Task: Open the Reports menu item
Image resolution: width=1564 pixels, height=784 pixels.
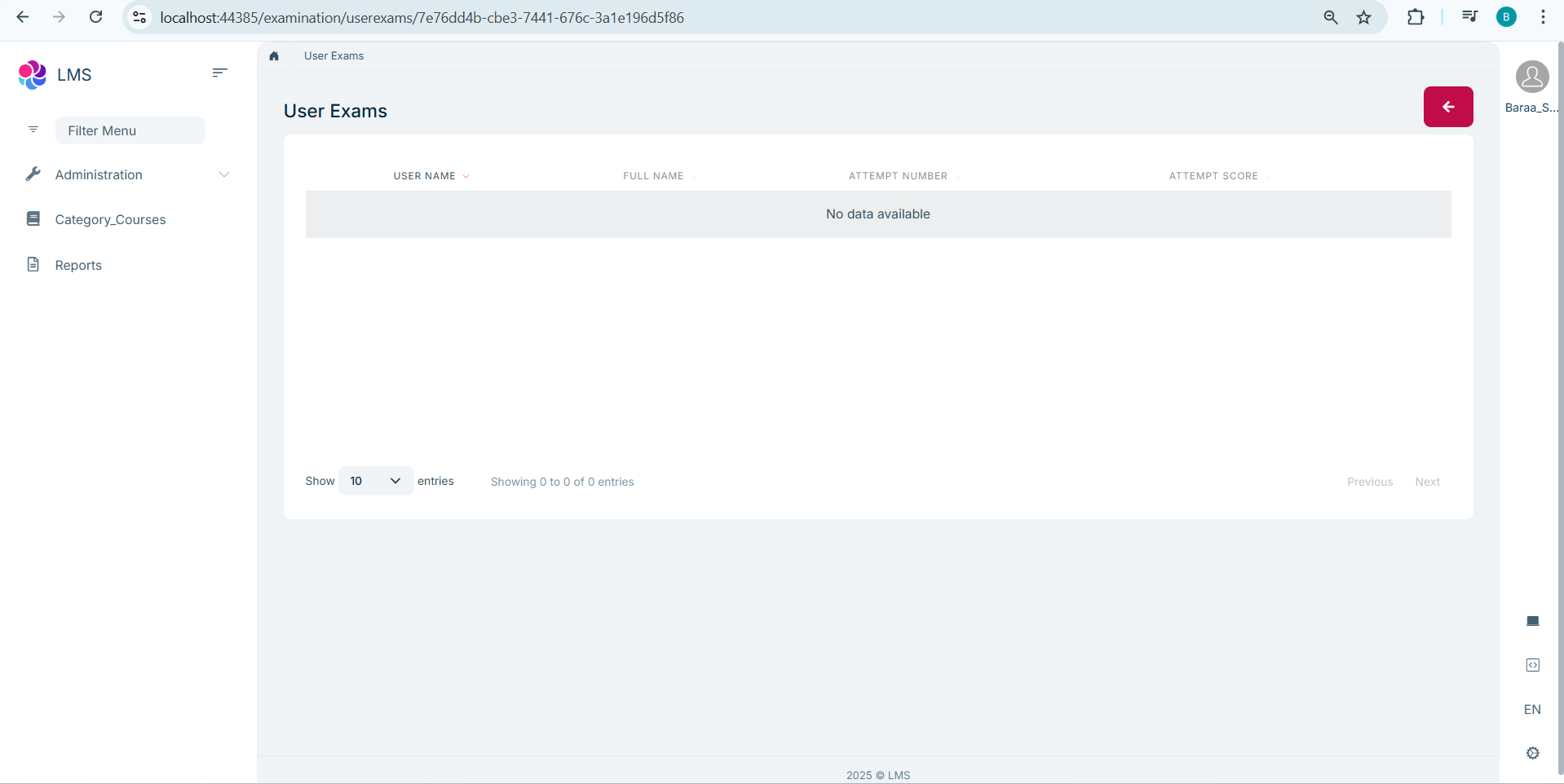Action: 78,266
